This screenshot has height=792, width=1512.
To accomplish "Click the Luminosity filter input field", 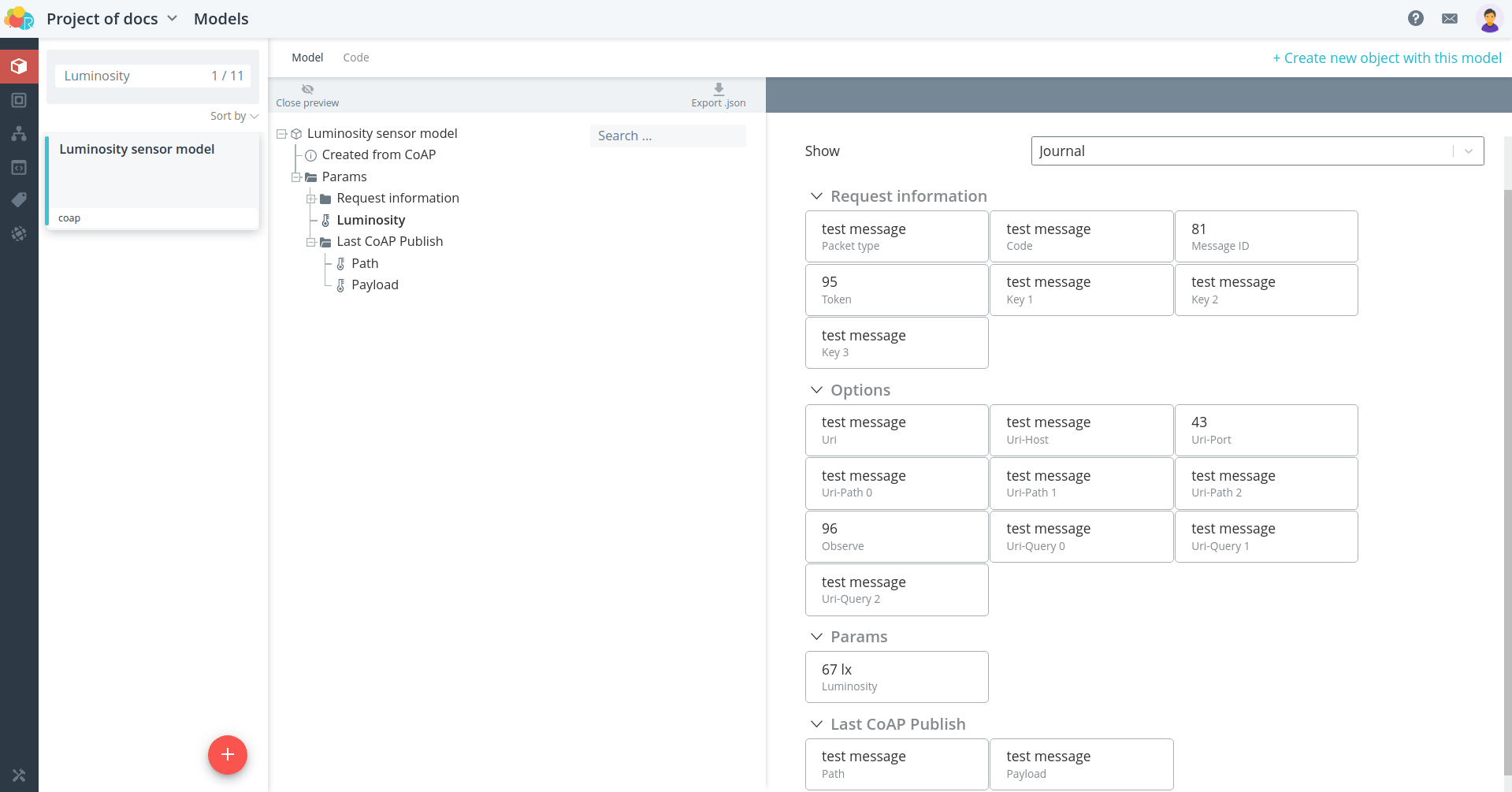I will (153, 76).
